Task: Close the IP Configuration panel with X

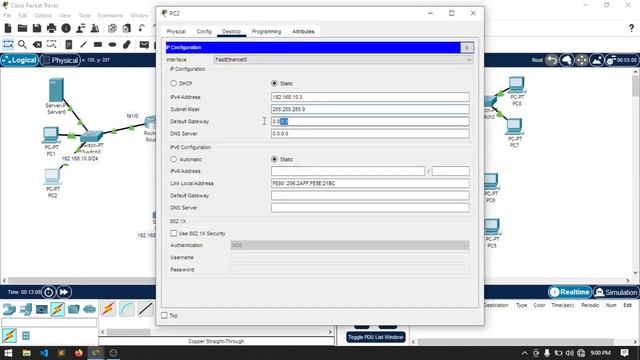Action: click(467, 47)
